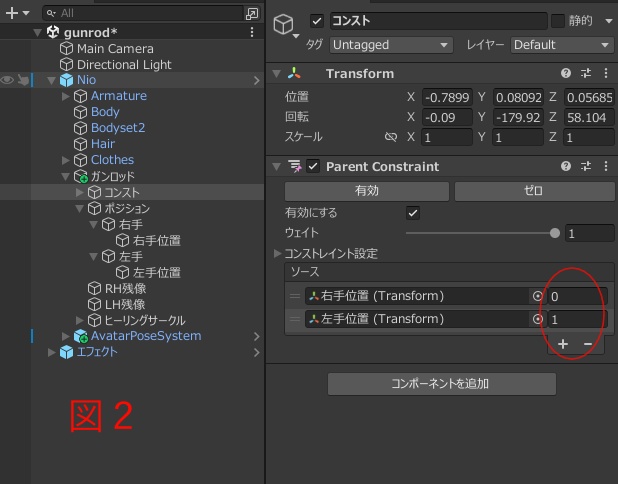The image size is (618, 484).
Task: Toggle scene picking hand icon for Nio
Action: point(24,80)
